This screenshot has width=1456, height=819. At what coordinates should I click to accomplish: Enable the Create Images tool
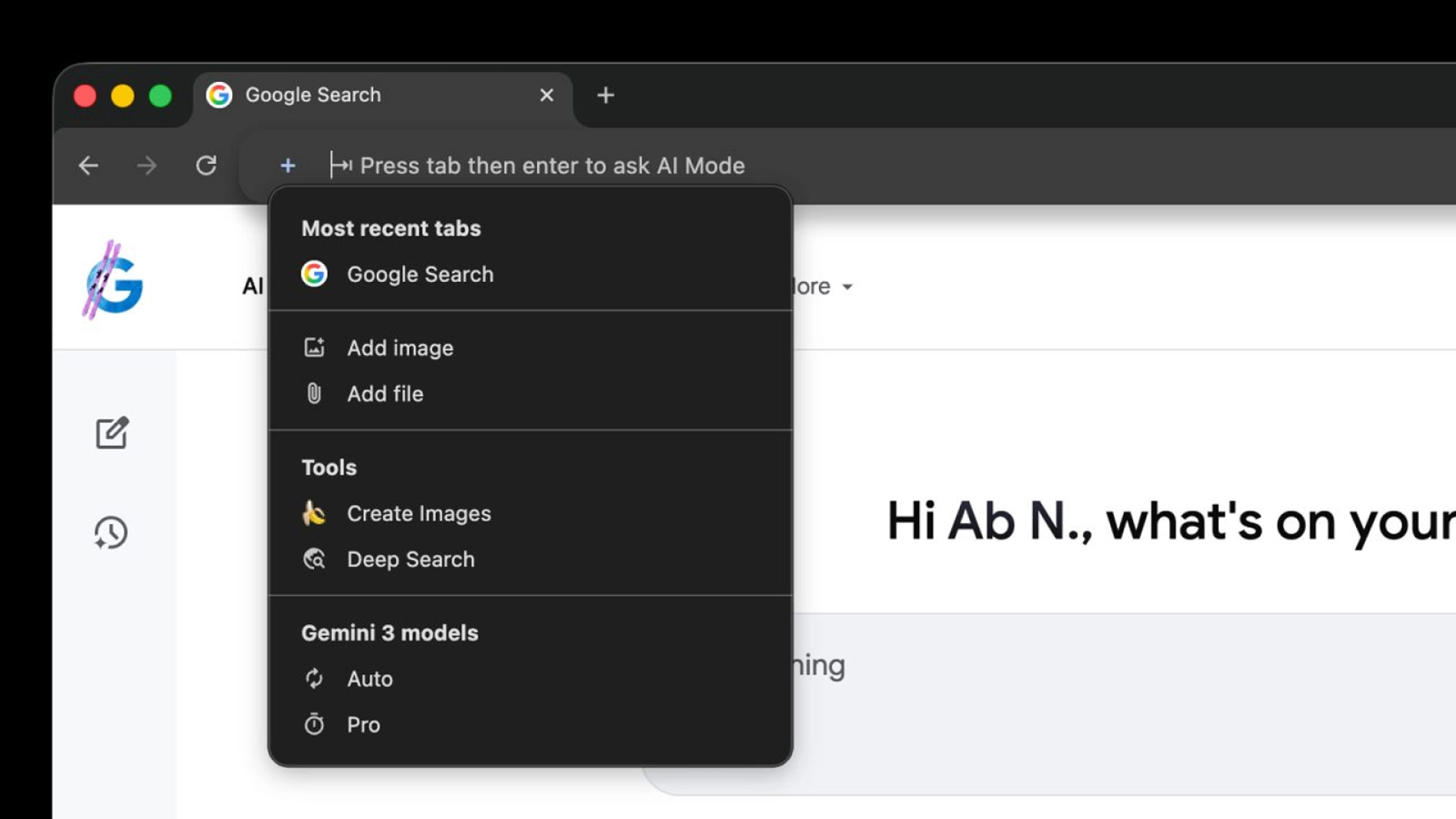419,513
